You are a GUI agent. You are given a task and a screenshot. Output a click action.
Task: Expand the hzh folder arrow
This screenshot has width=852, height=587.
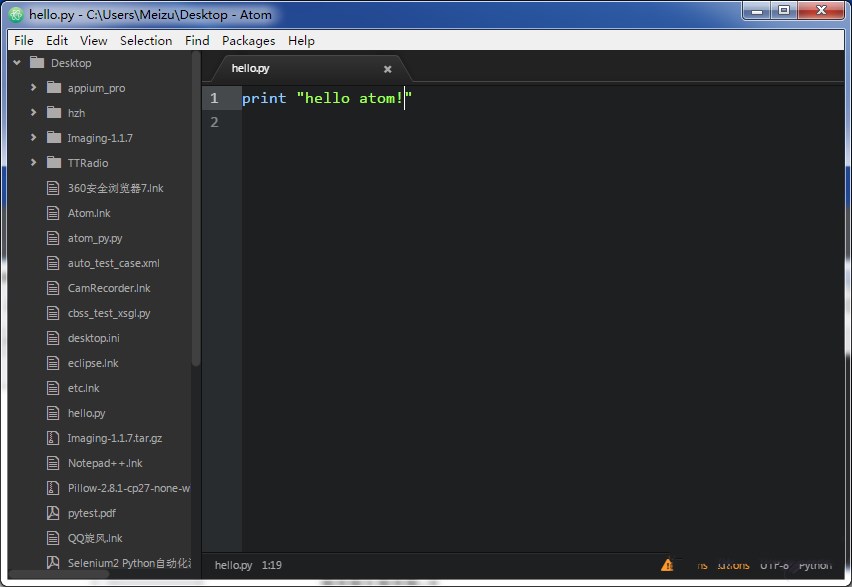point(33,113)
